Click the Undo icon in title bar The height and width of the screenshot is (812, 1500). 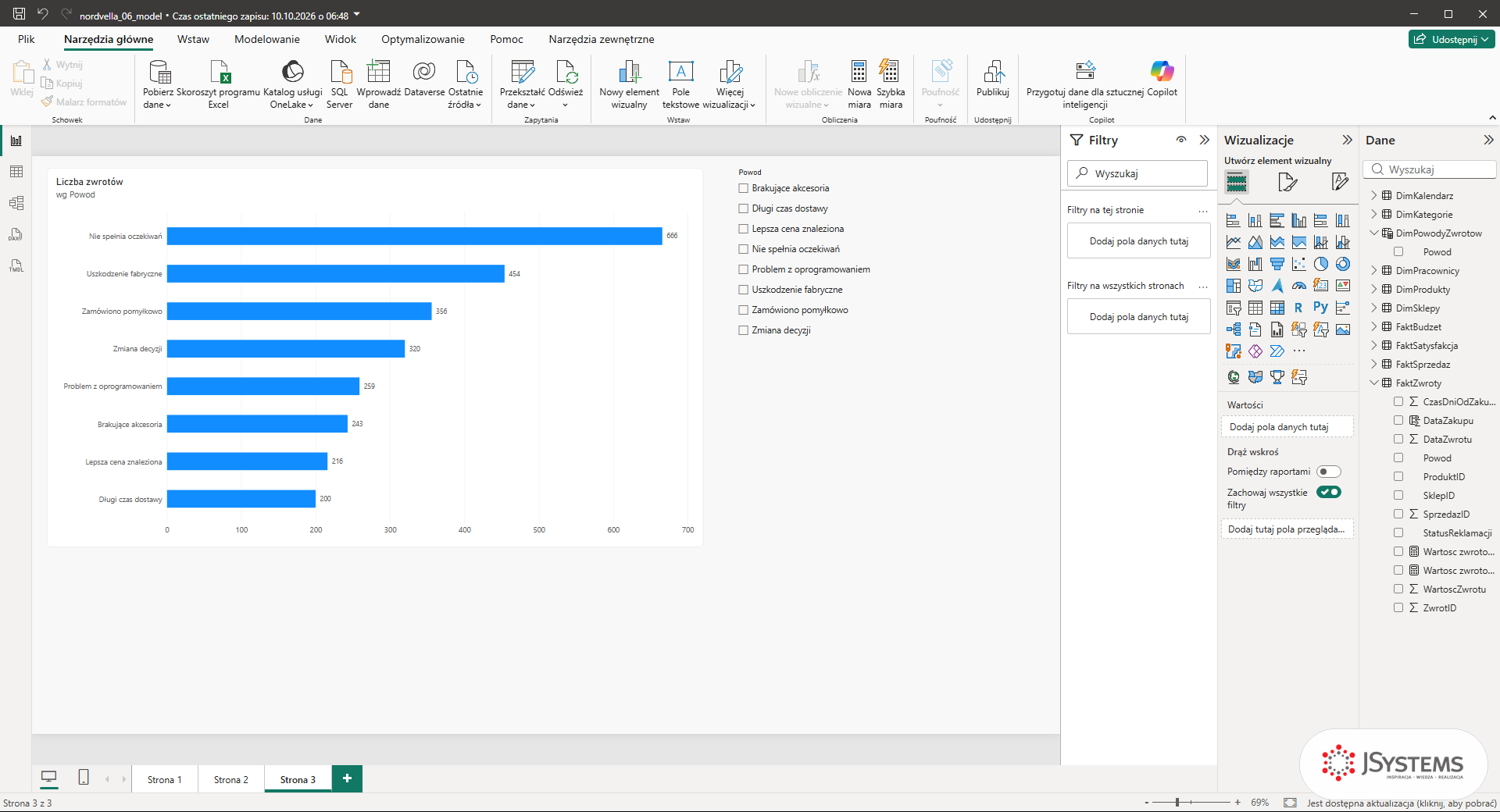(43, 14)
